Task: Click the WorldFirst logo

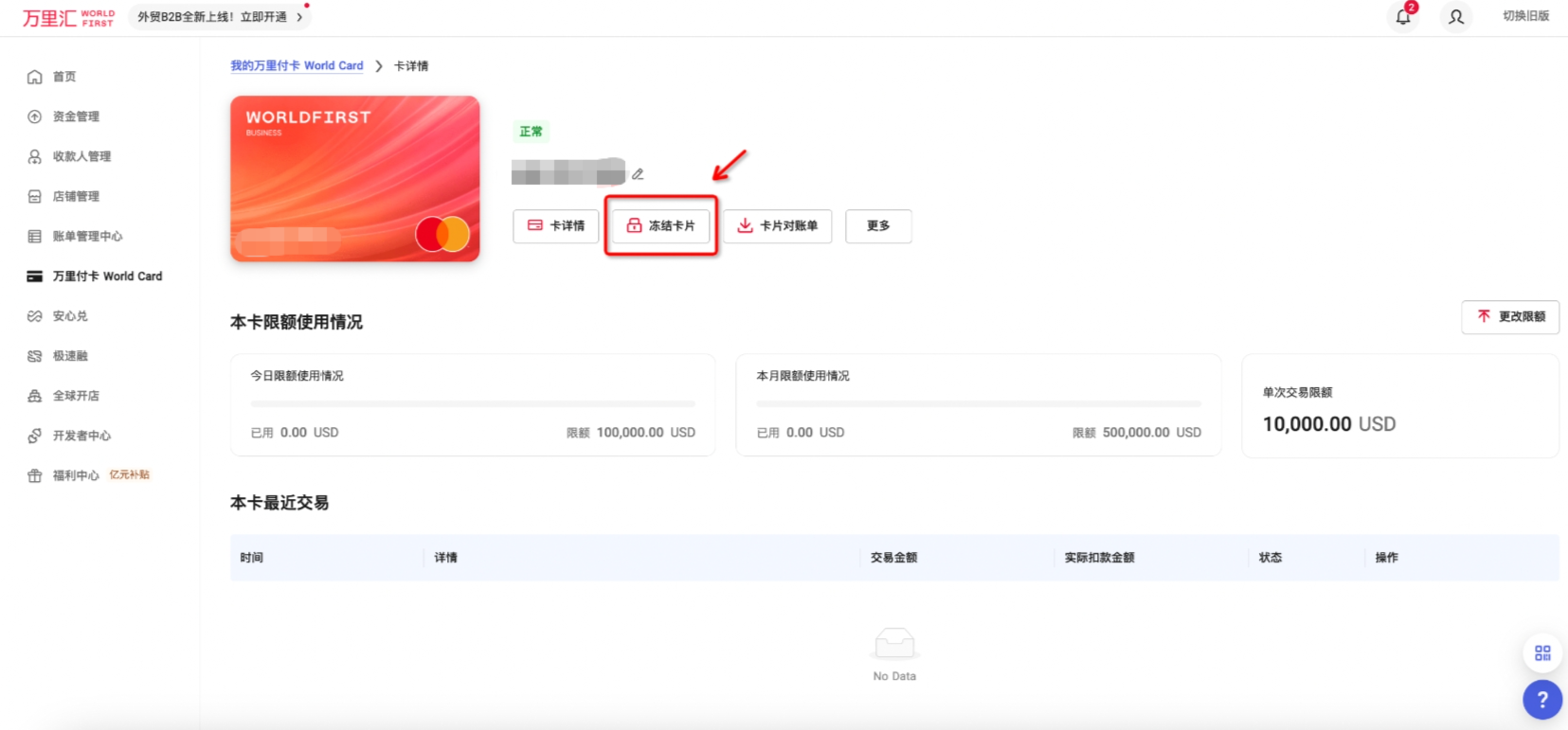Action: click(68, 18)
